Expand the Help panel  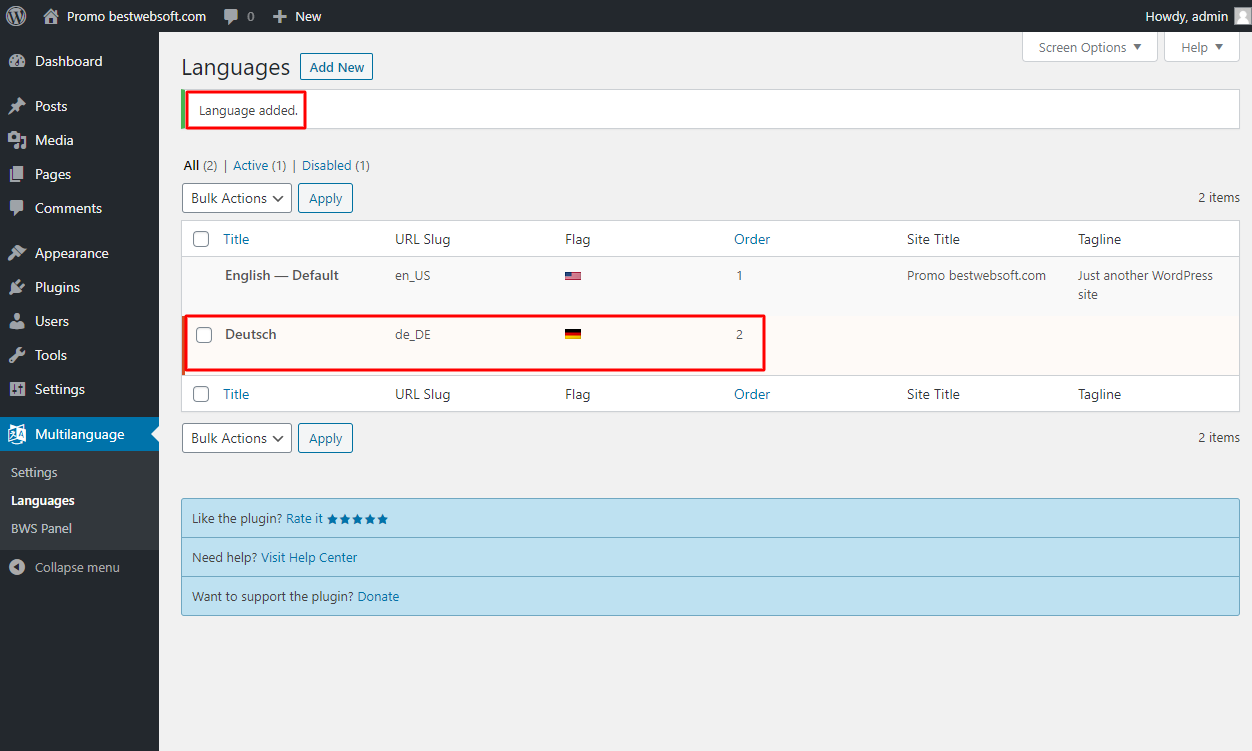tap(1202, 47)
